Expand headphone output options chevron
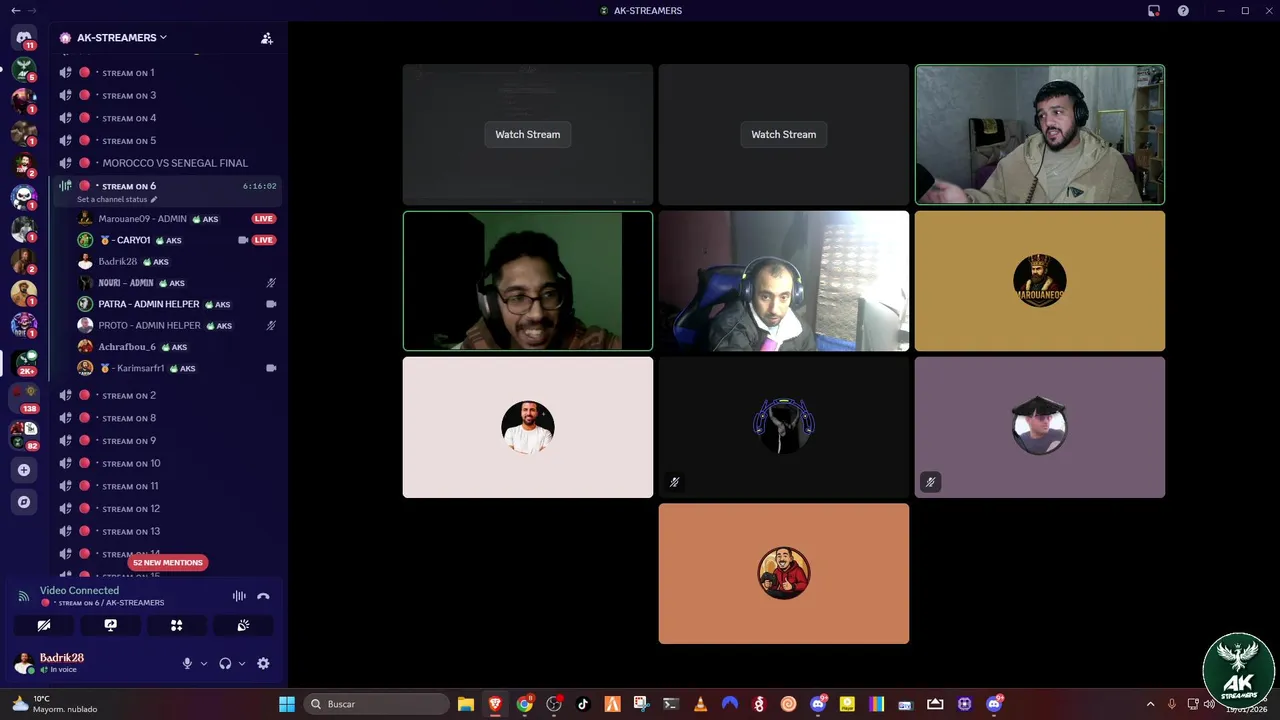The height and width of the screenshot is (720, 1280). pyautogui.click(x=242, y=663)
